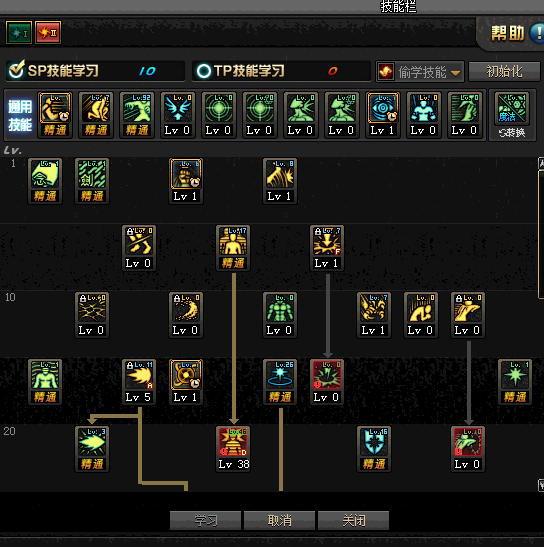Image resolution: width=544 pixels, height=547 pixels.
Task: Toggle the 魔法 转换 switch button
Action: tap(512, 115)
